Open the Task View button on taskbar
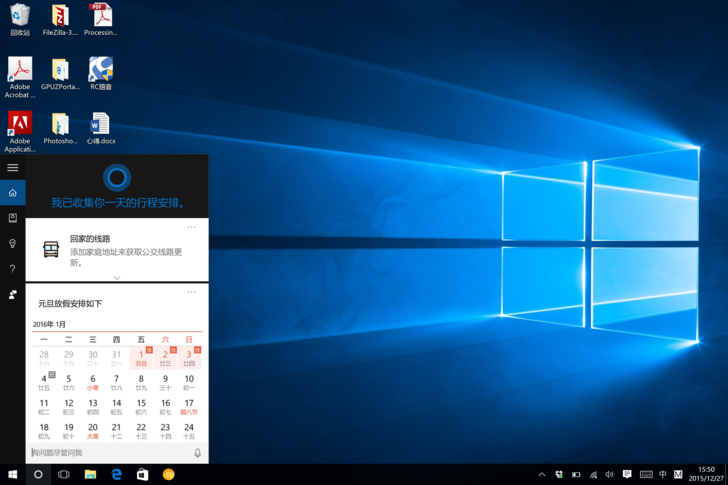 (x=64, y=475)
